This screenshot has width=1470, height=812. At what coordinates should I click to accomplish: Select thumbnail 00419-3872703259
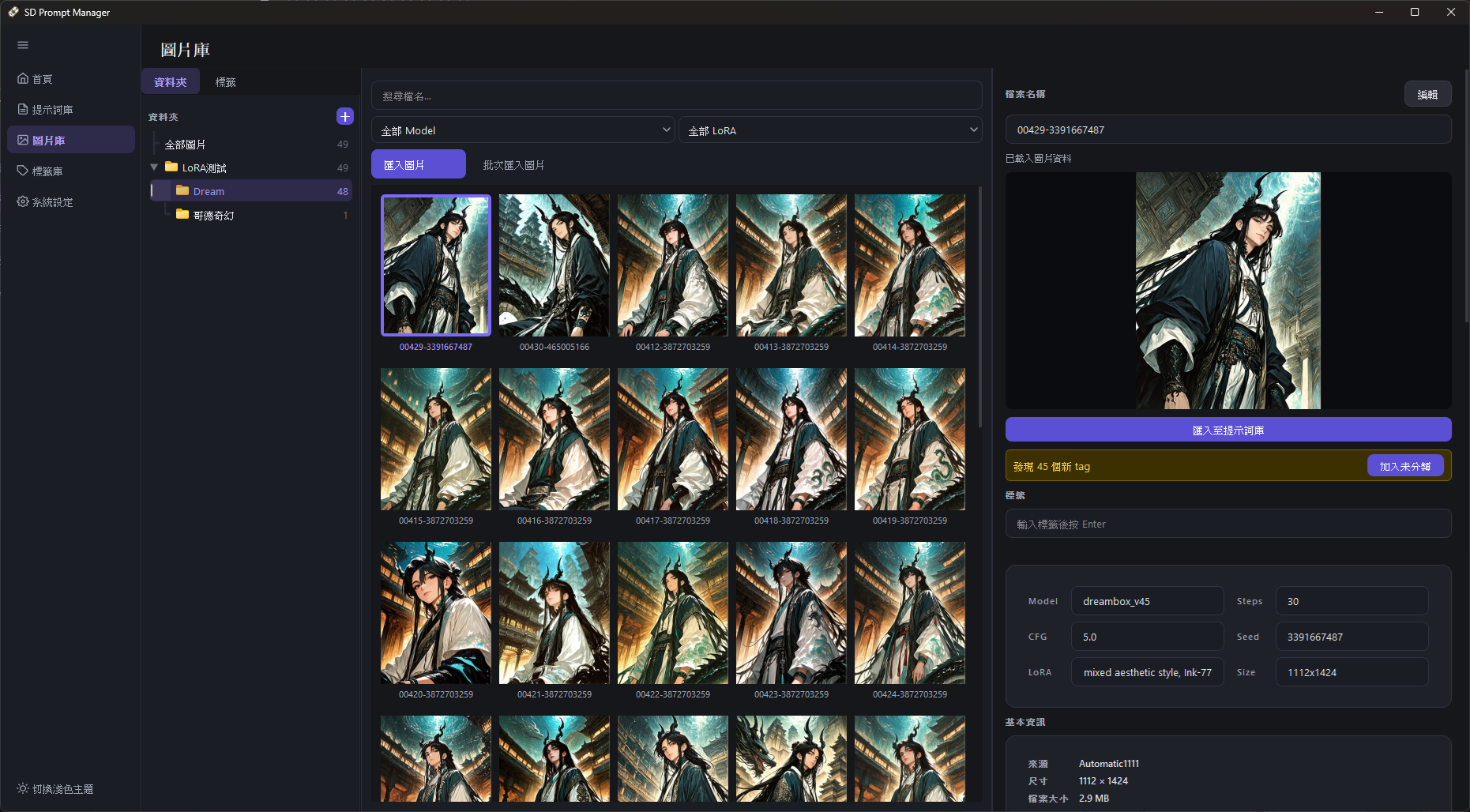(x=910, y=439)
